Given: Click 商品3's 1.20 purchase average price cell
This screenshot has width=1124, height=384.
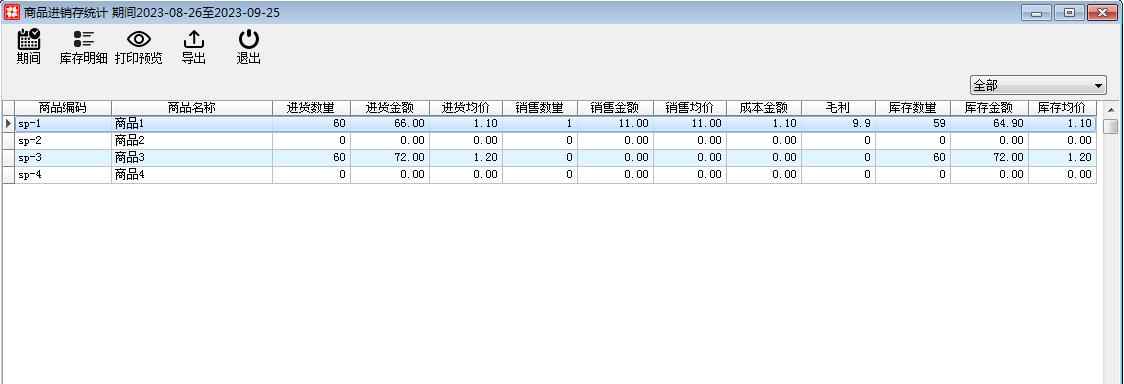Looking at the screenshot, I should tap(466, 158).
